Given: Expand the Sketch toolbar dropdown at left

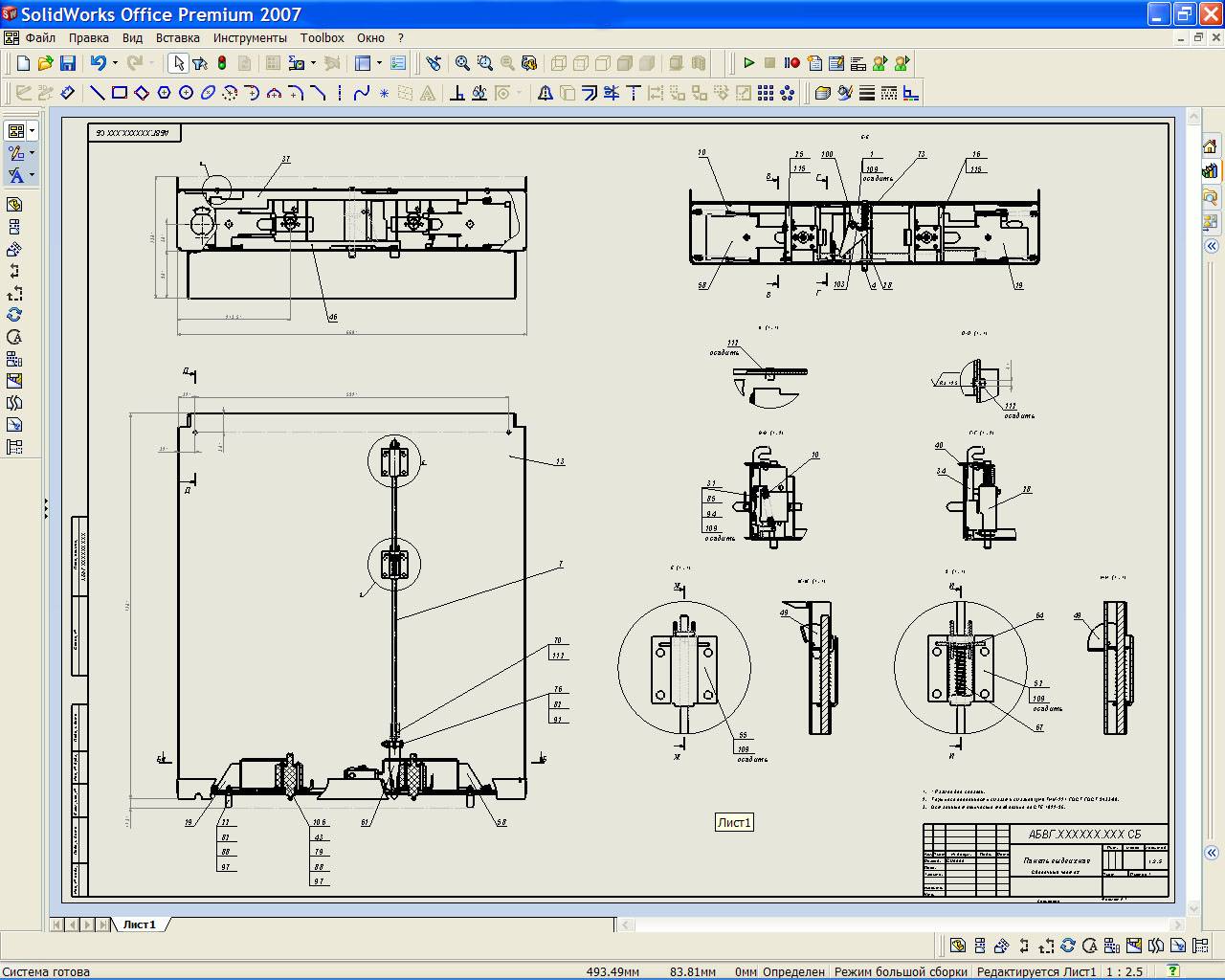Looking at the screenshot, I should tap(33, 153).
